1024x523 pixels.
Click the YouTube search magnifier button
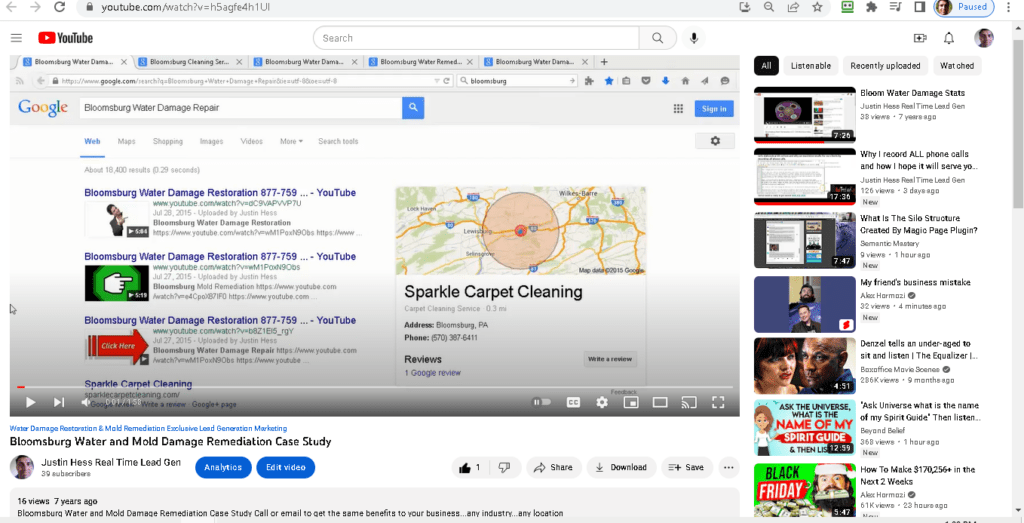(658, 38)
